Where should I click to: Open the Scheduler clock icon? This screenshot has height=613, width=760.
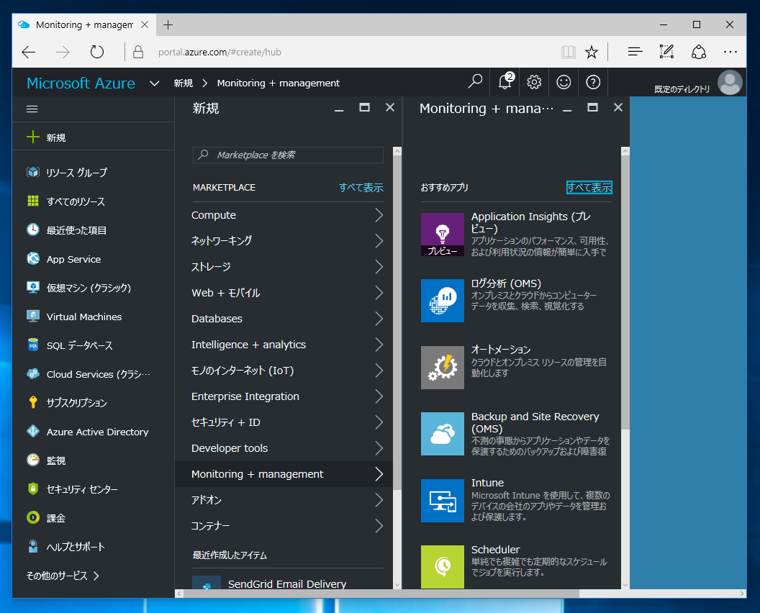pyautogui.click(x=442, y=566)
